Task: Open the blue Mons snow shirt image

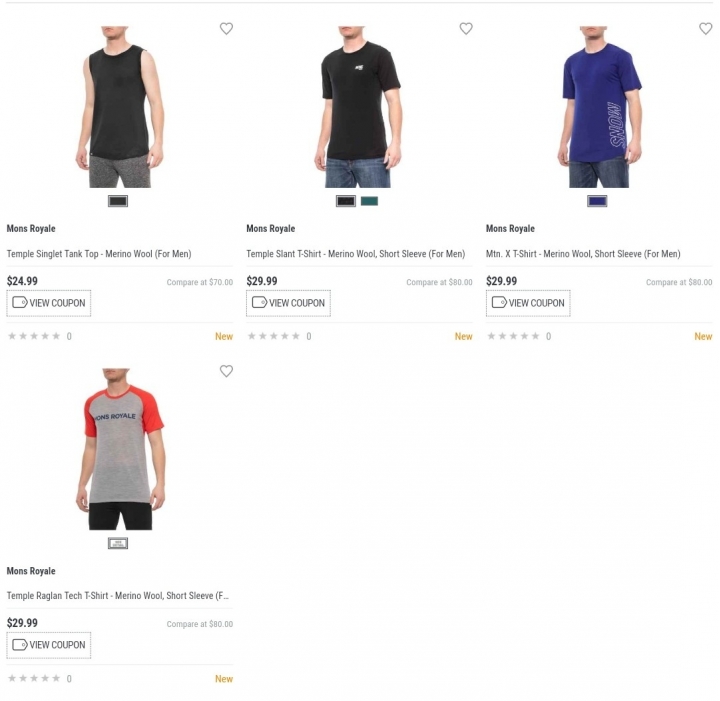Action: [x=599, y=107]
